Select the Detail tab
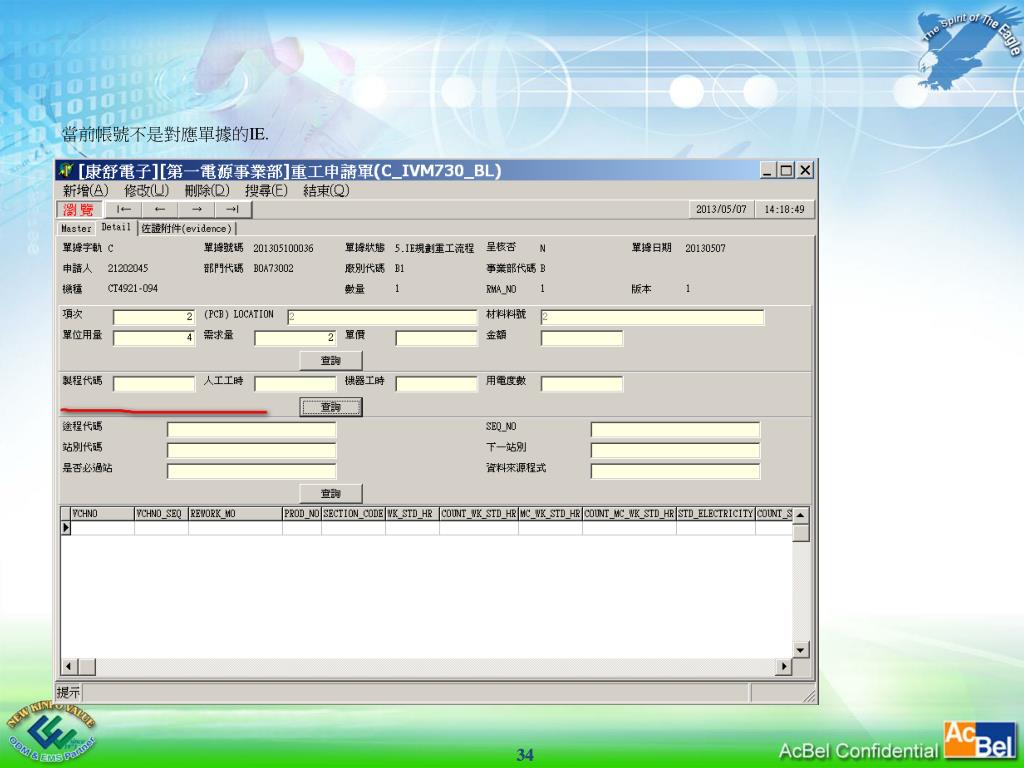 tap(116, 227)
